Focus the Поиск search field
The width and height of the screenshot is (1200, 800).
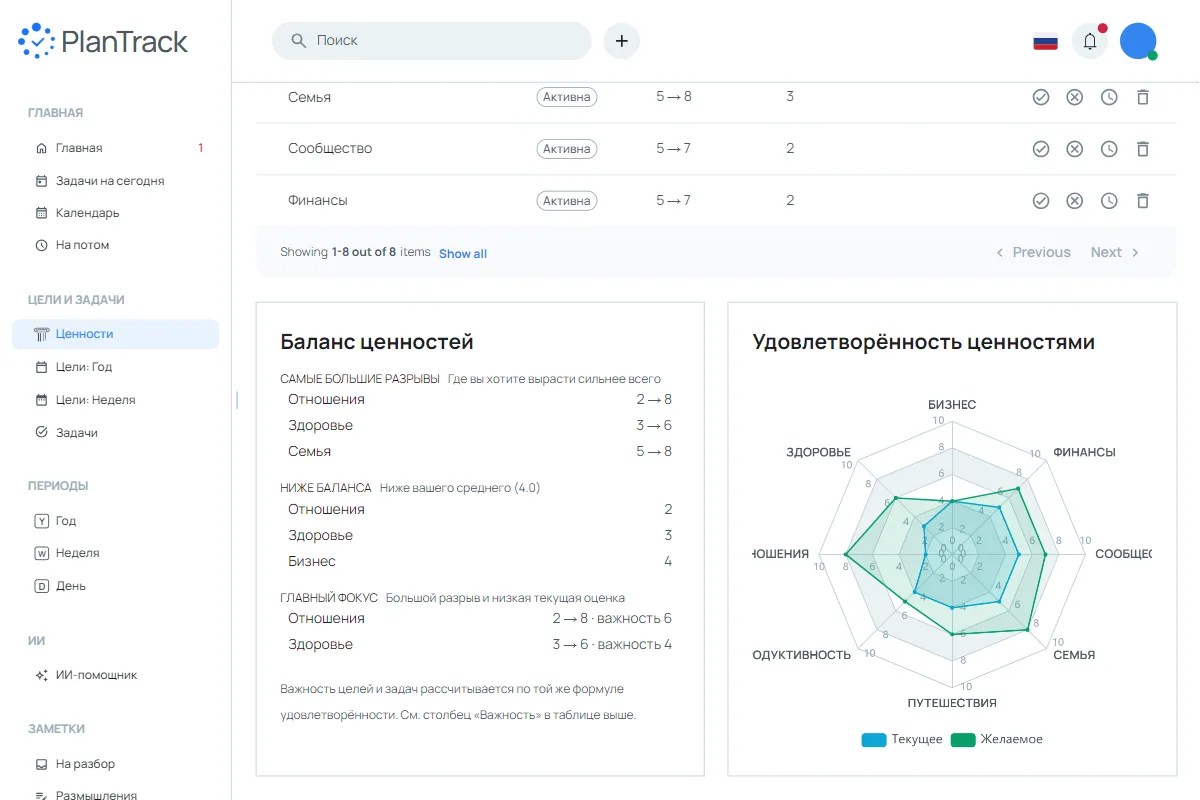(x=432, y=41)
